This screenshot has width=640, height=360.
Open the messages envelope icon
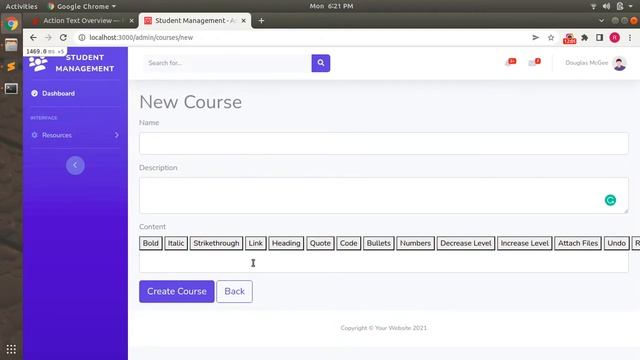pos(534,62)
